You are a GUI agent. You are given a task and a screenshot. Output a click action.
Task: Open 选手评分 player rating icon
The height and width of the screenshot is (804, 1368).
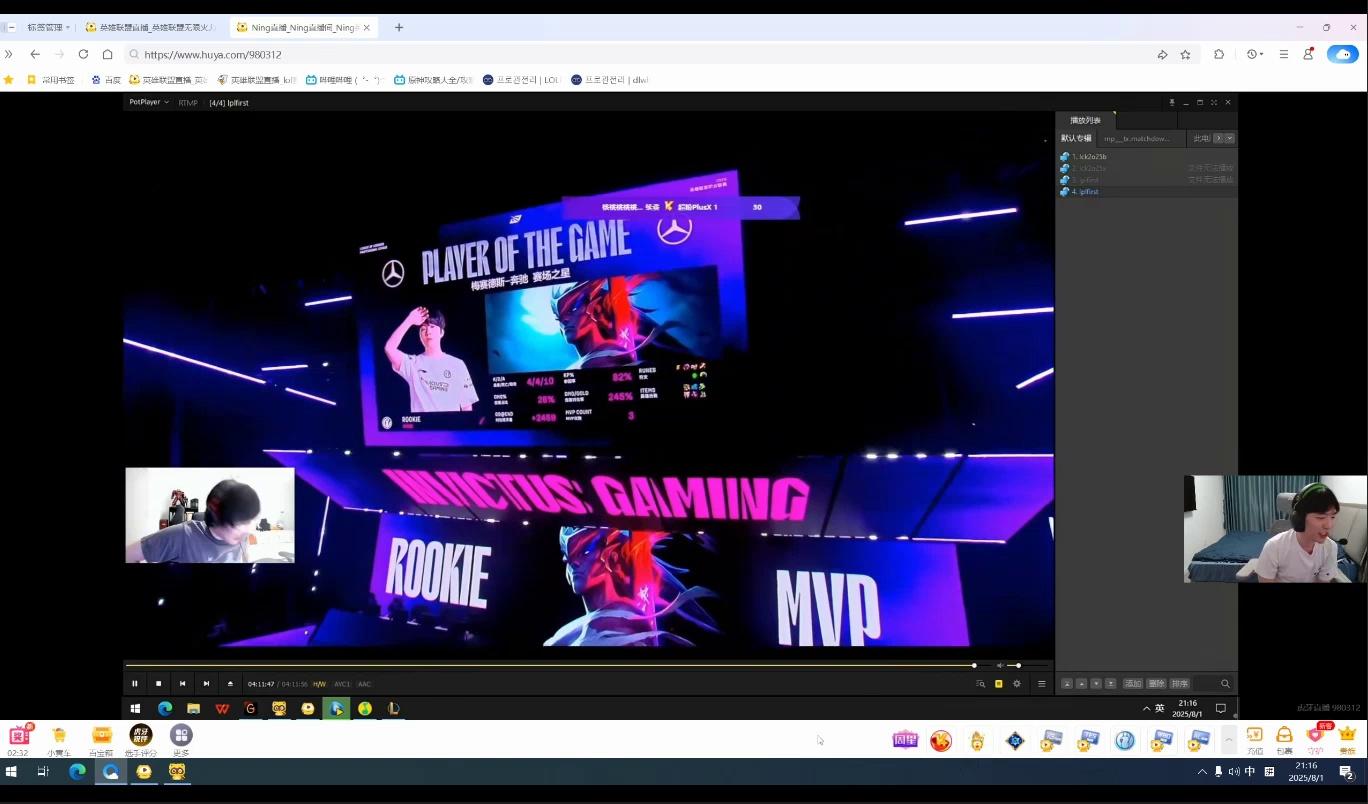click(x=141, y=740)
